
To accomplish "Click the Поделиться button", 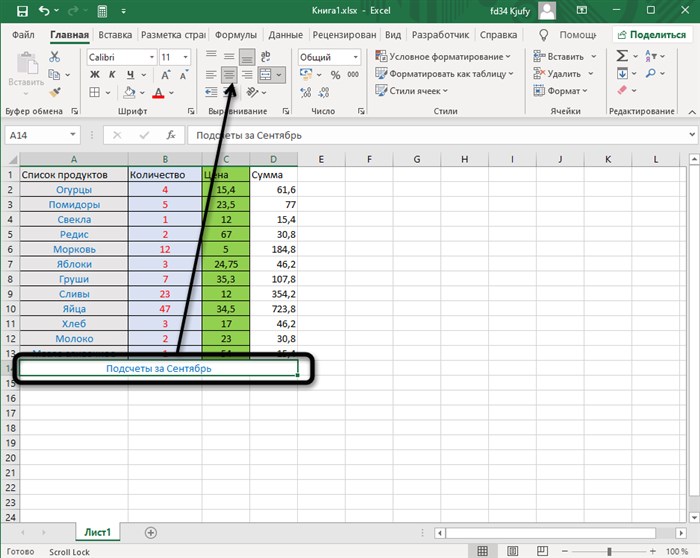I will [x=652, y=35].
